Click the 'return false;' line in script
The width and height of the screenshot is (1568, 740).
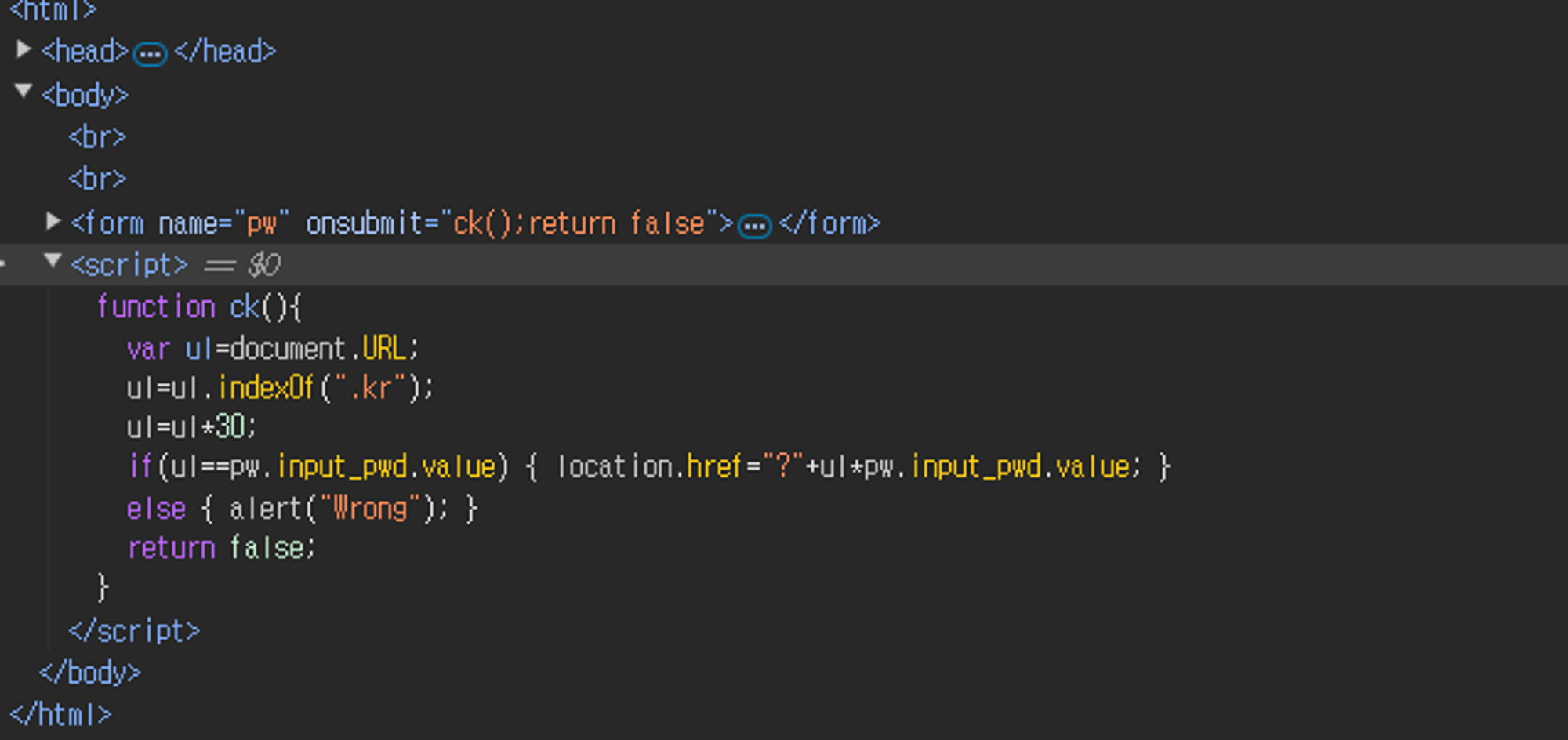coord(221,548)
